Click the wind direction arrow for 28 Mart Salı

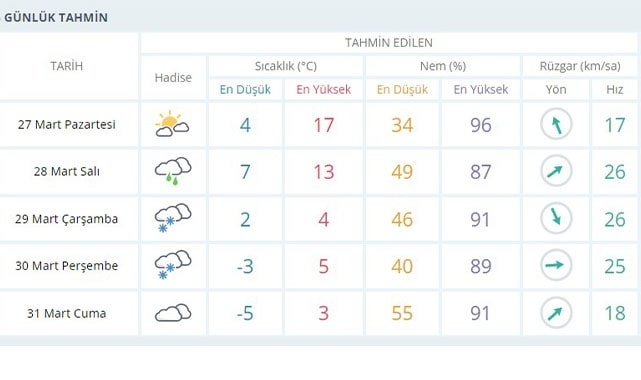[x=556, y=171]
